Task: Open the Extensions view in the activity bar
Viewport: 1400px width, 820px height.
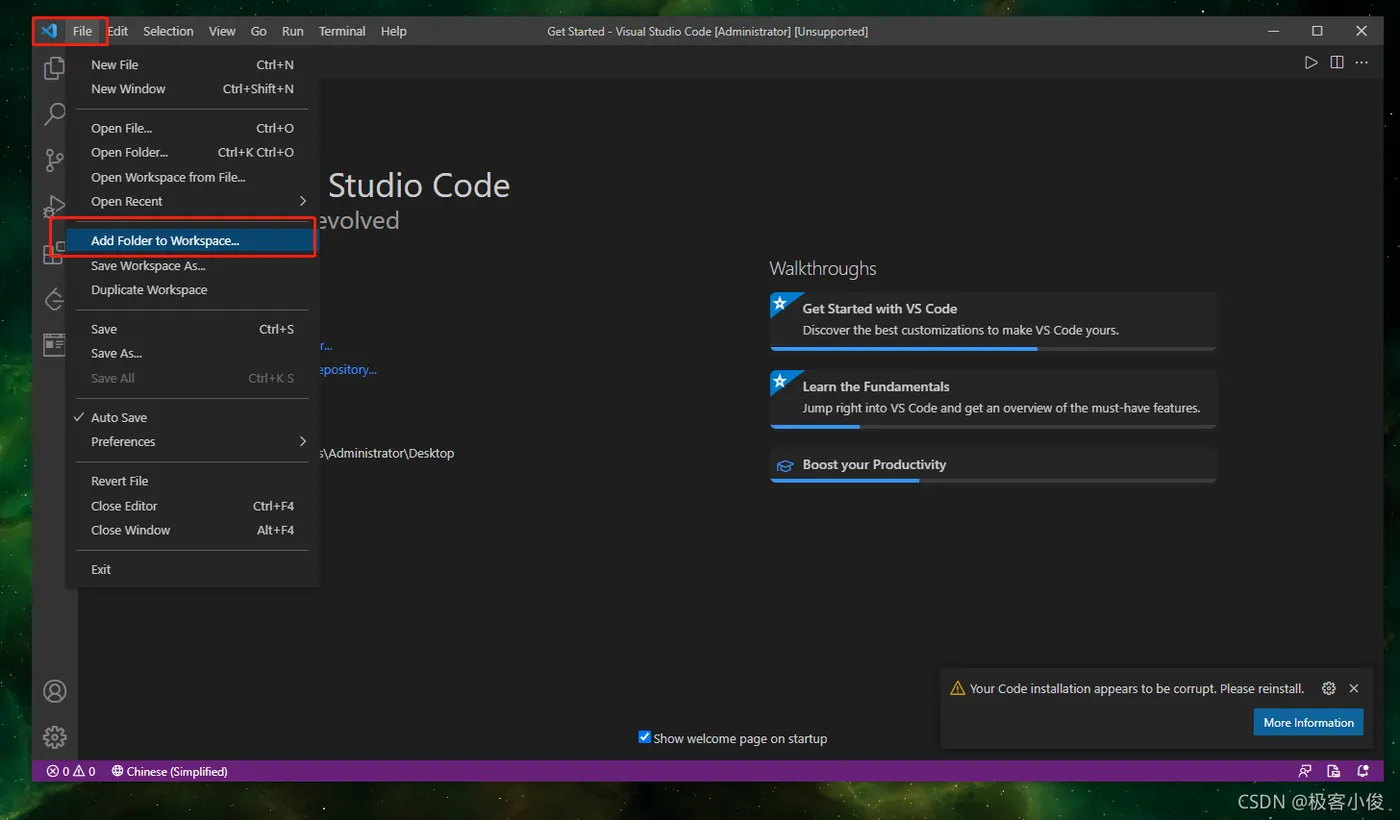Action: click(x=54, y=254)
